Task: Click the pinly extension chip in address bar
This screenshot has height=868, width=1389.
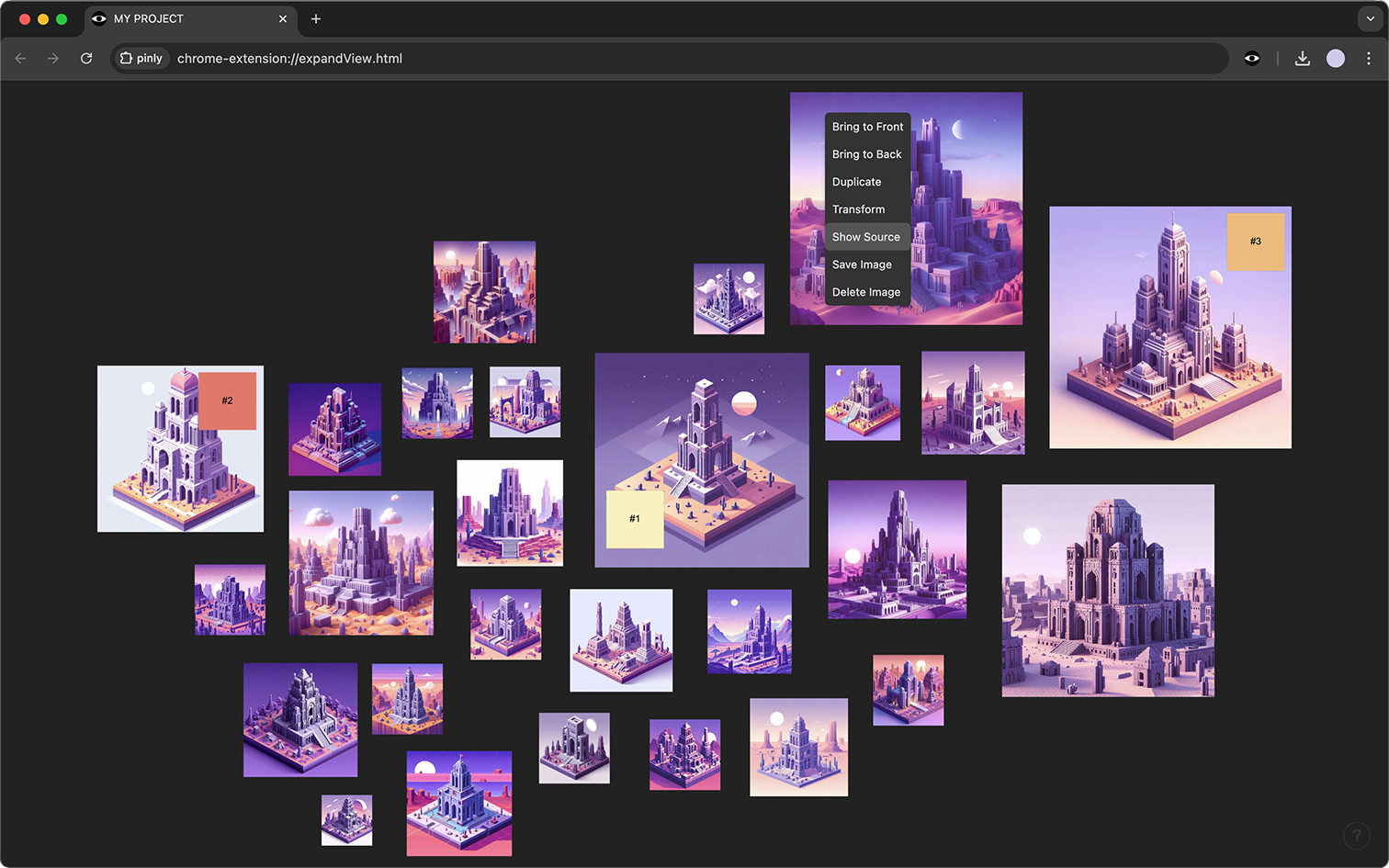Action: click(x=141, y=58)
